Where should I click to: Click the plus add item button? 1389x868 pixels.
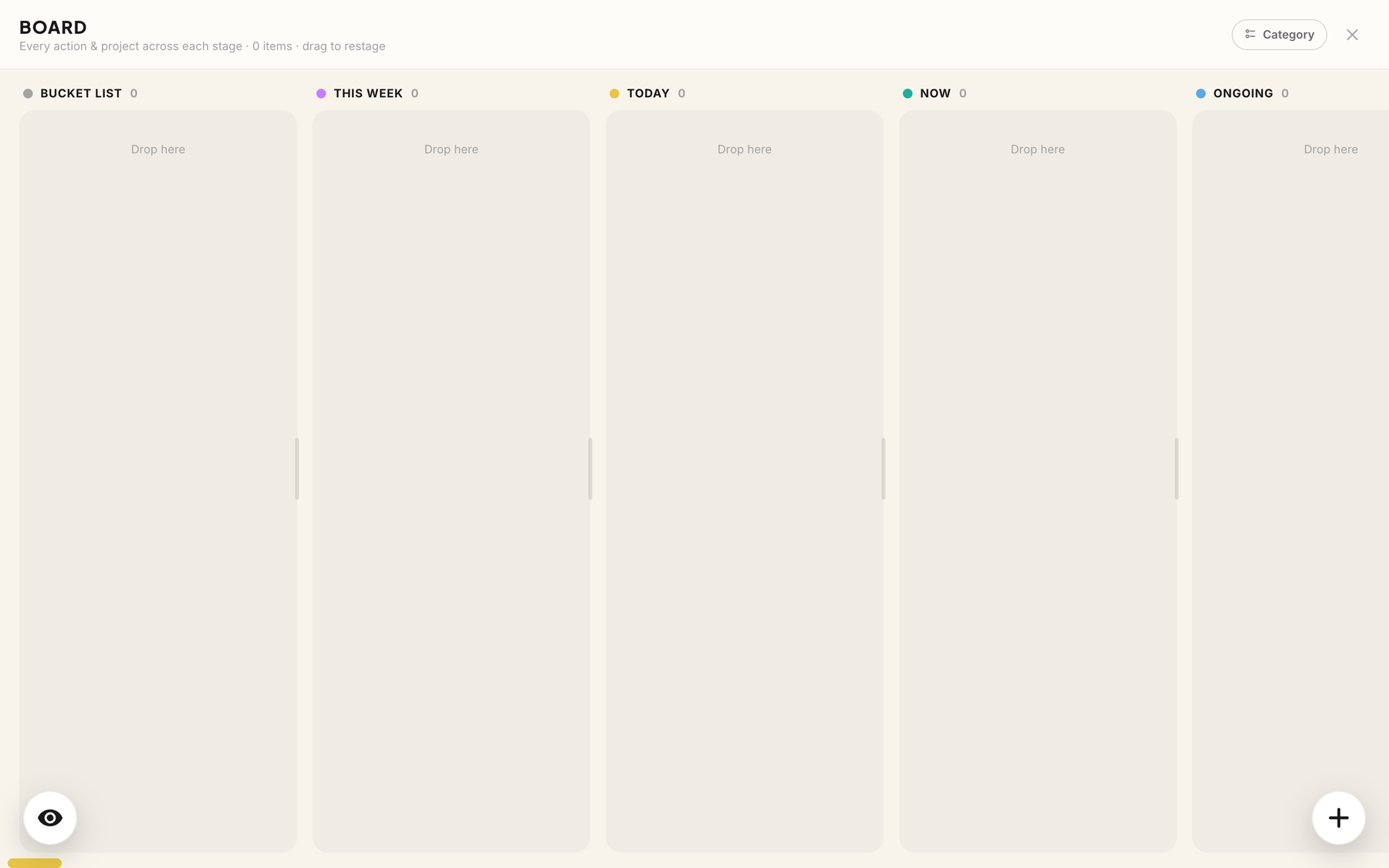point(1339,818)
